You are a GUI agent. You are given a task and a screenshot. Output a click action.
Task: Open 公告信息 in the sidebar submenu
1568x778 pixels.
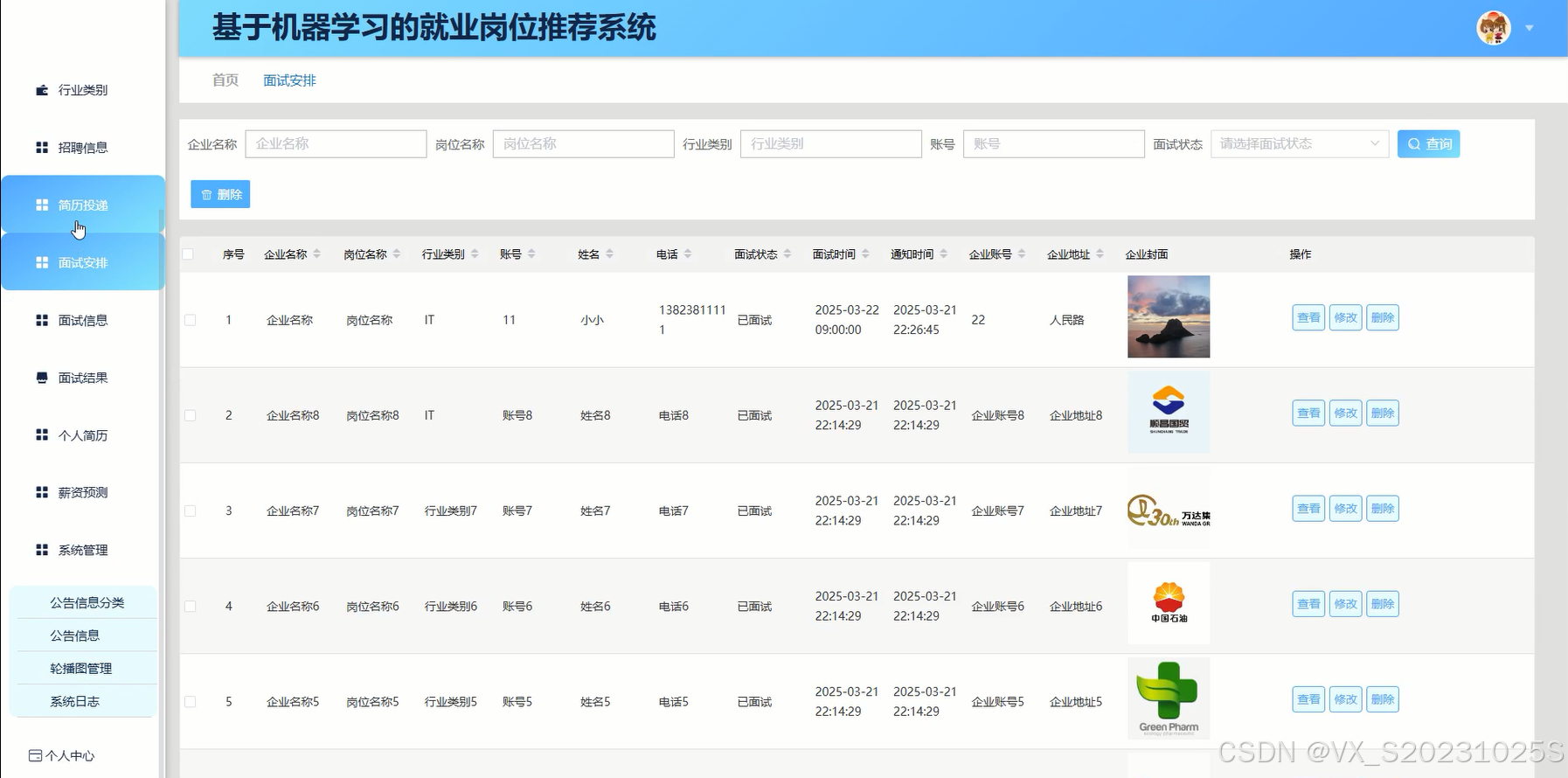click(74, 636)
